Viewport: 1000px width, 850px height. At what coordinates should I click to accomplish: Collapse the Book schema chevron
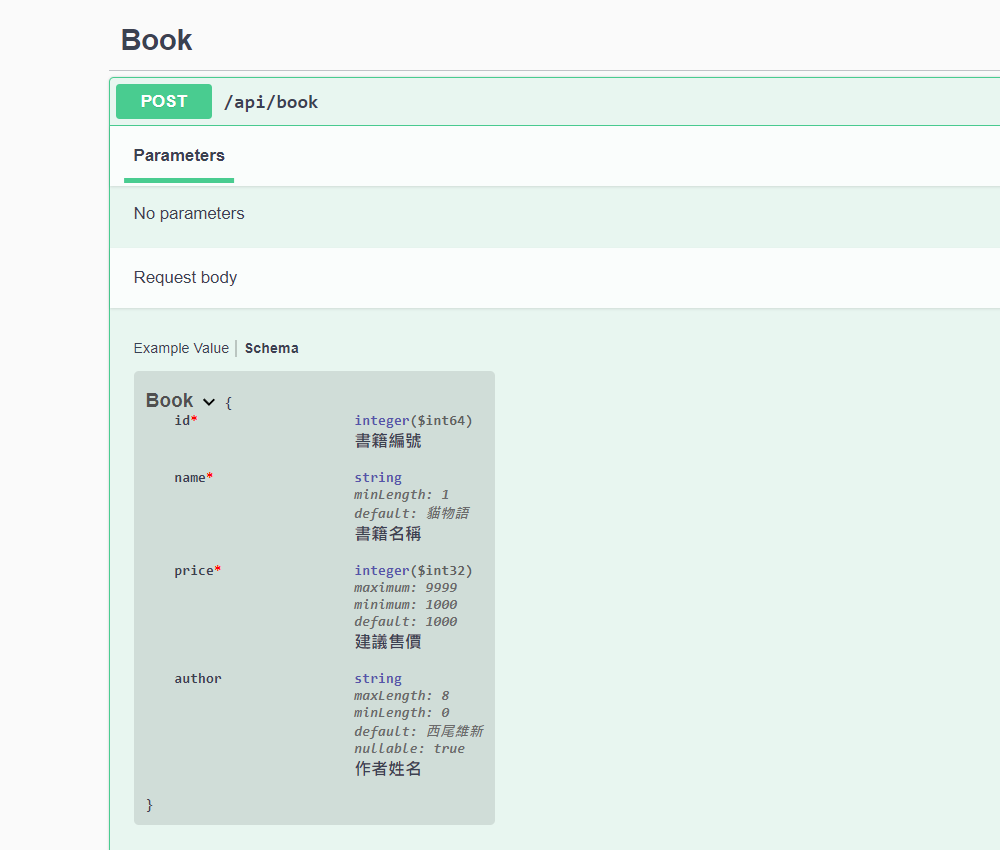click(209, 402)
